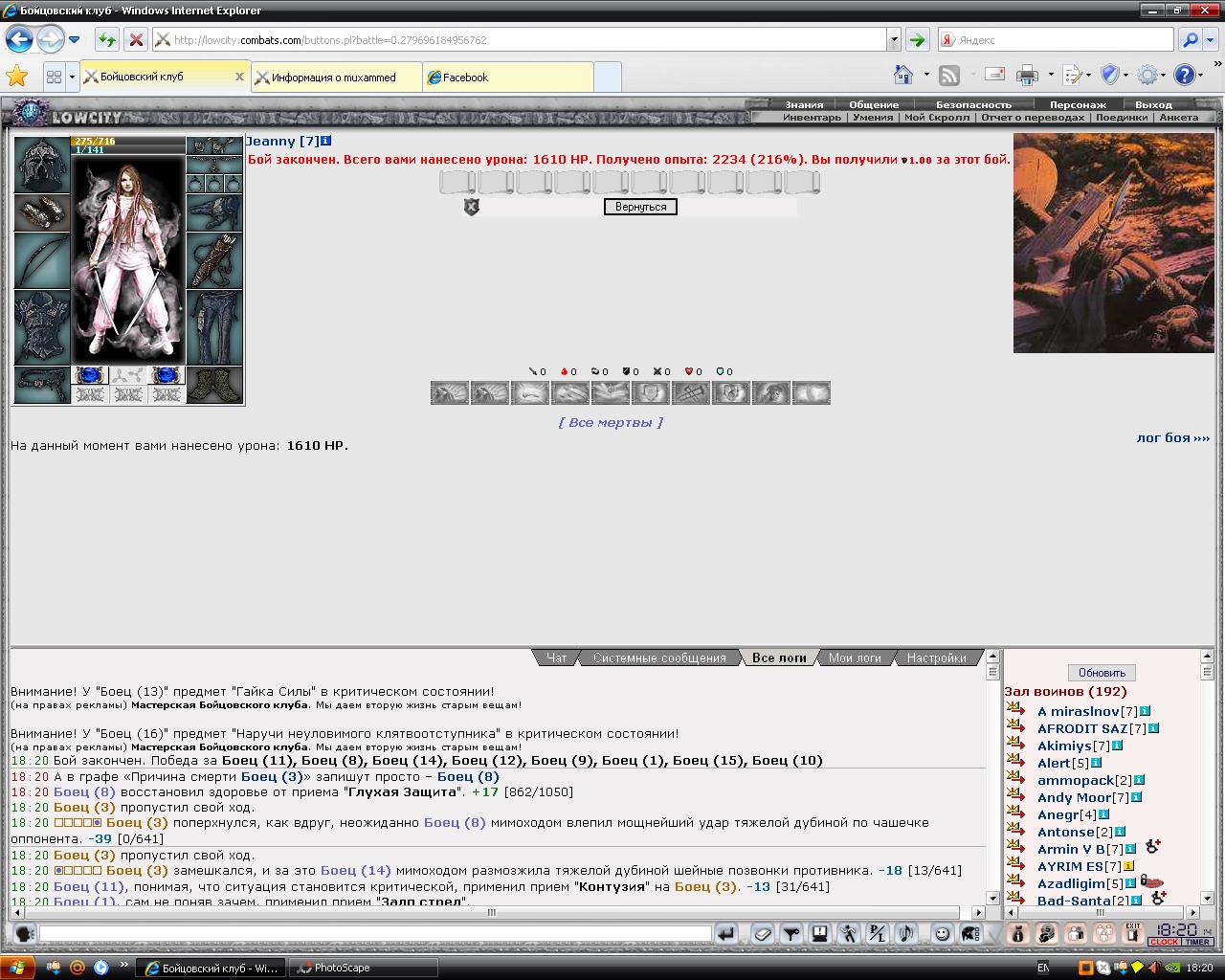
Task: Click info icon next to Jeanny [7]
Action: click(326, 141)
